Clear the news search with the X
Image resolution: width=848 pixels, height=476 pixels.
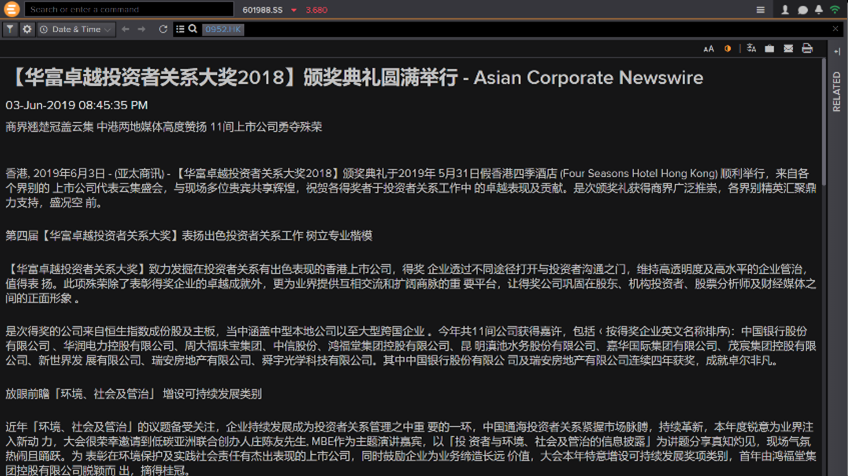point(836,29)
